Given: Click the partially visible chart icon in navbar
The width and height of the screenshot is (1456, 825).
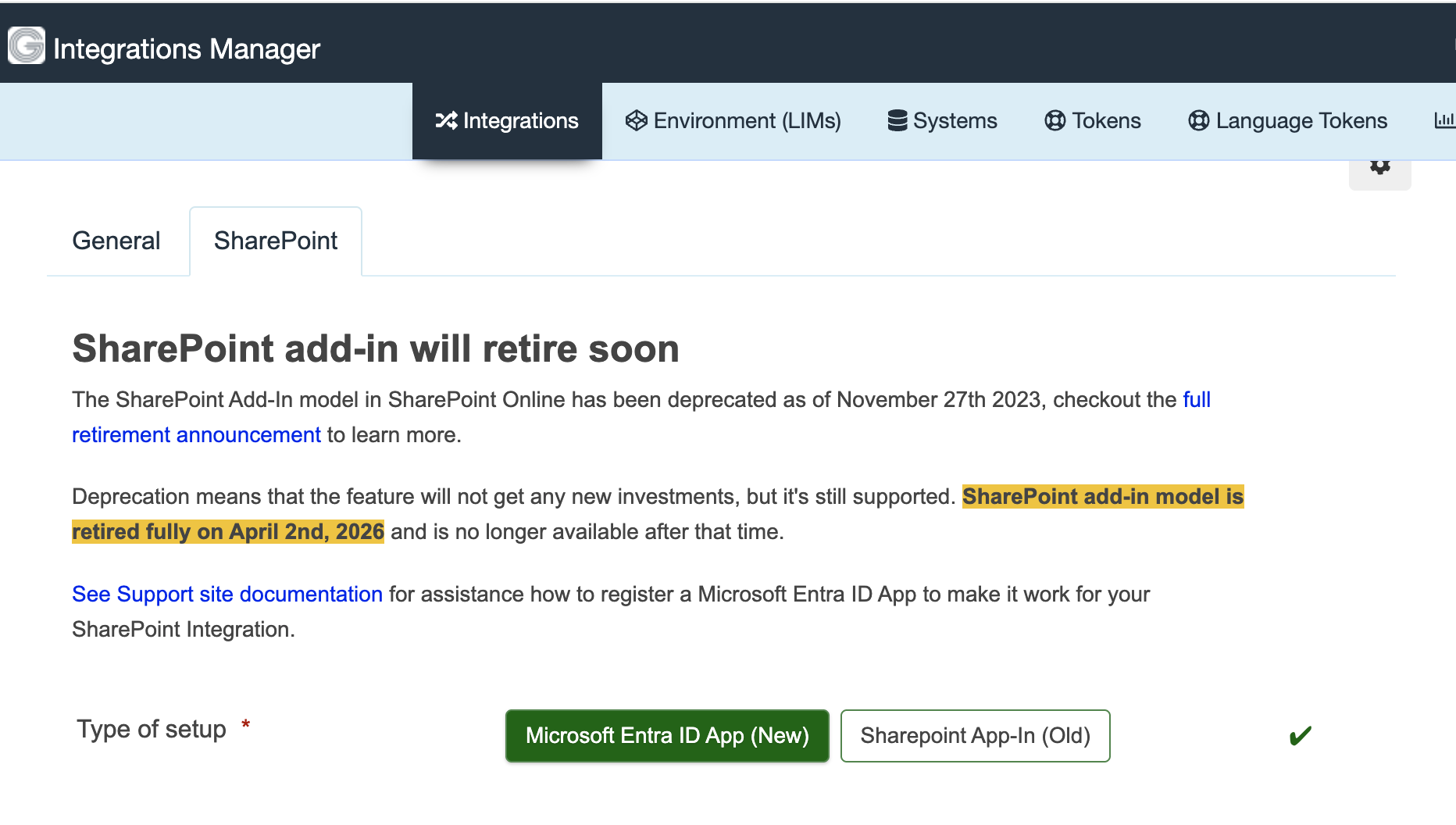Looking at the screenshot, I should pos(1444,120).
